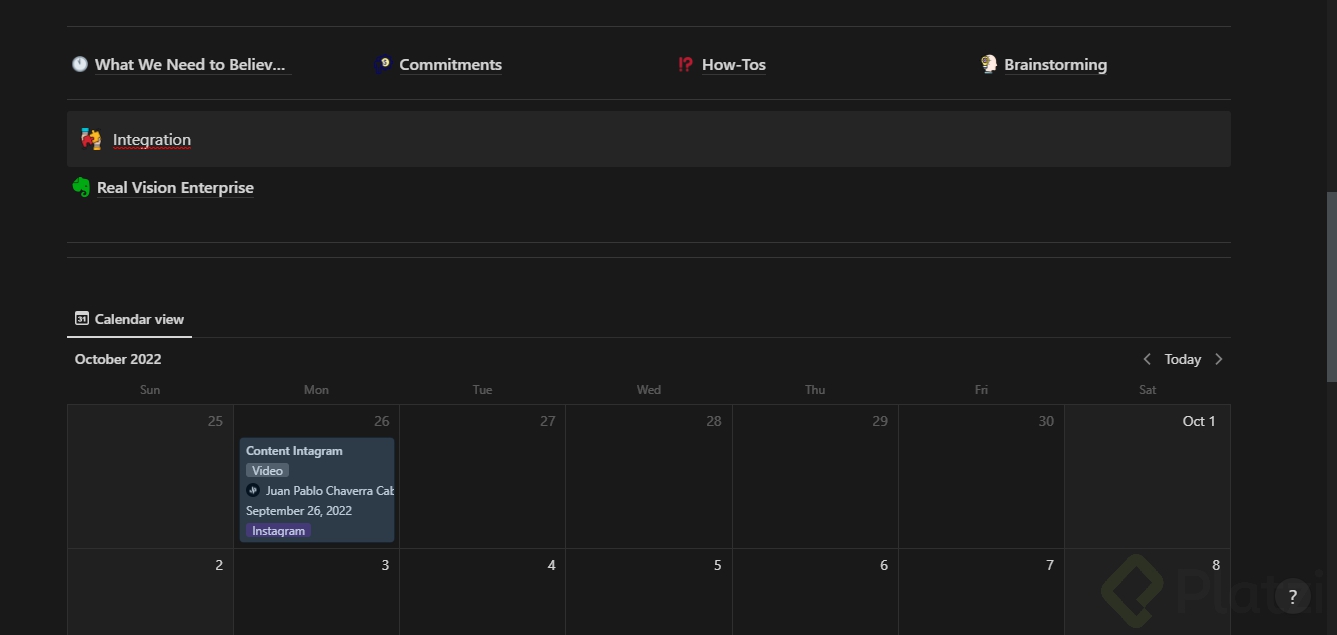Image resolution: width=1337 pixels, height=635 pixels.
Task: Click the purple Instagram tag on the card
Action: 278,531
